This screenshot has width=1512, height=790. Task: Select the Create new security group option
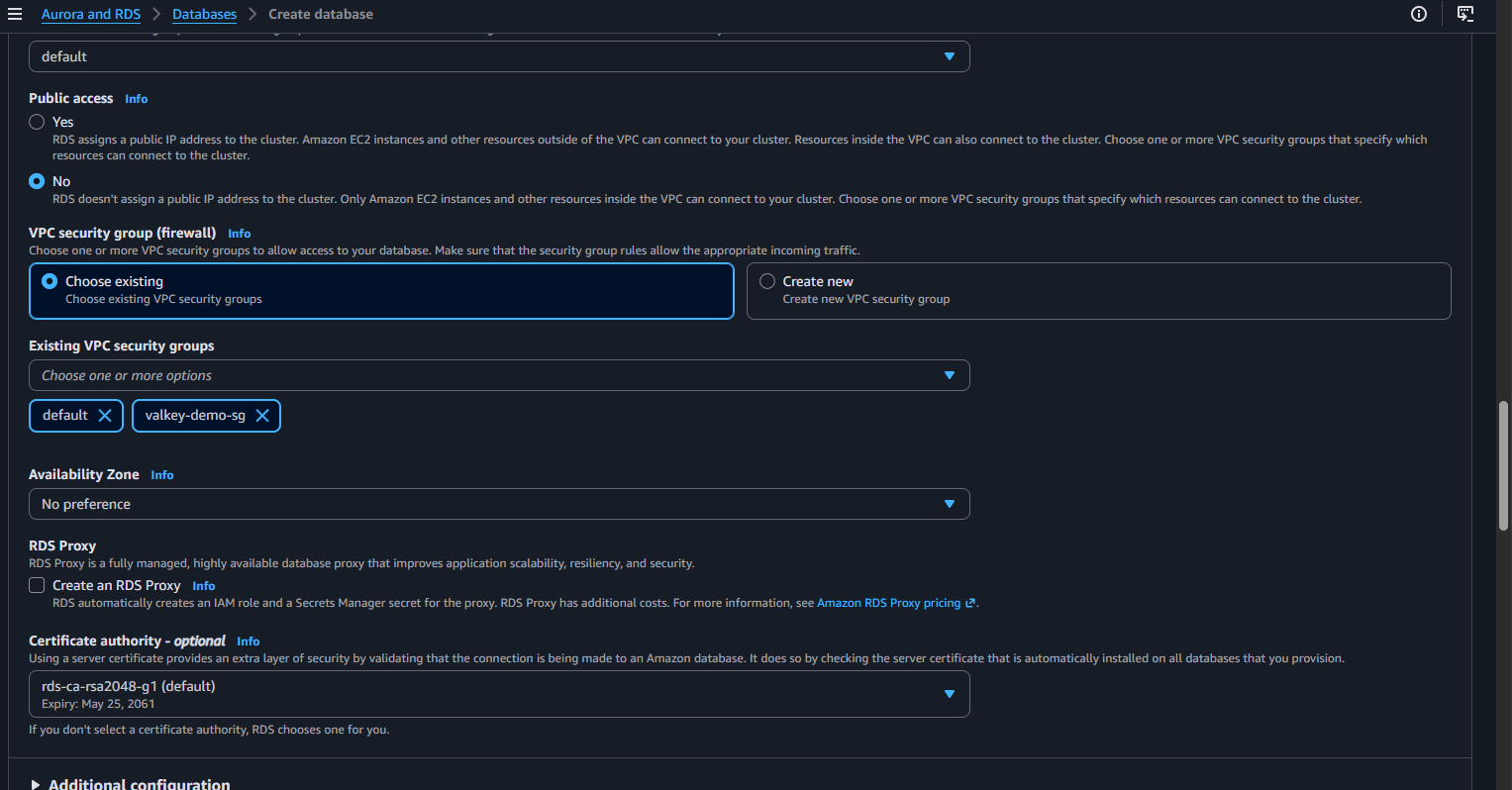pyautogui.click(x=1099, y=291)
